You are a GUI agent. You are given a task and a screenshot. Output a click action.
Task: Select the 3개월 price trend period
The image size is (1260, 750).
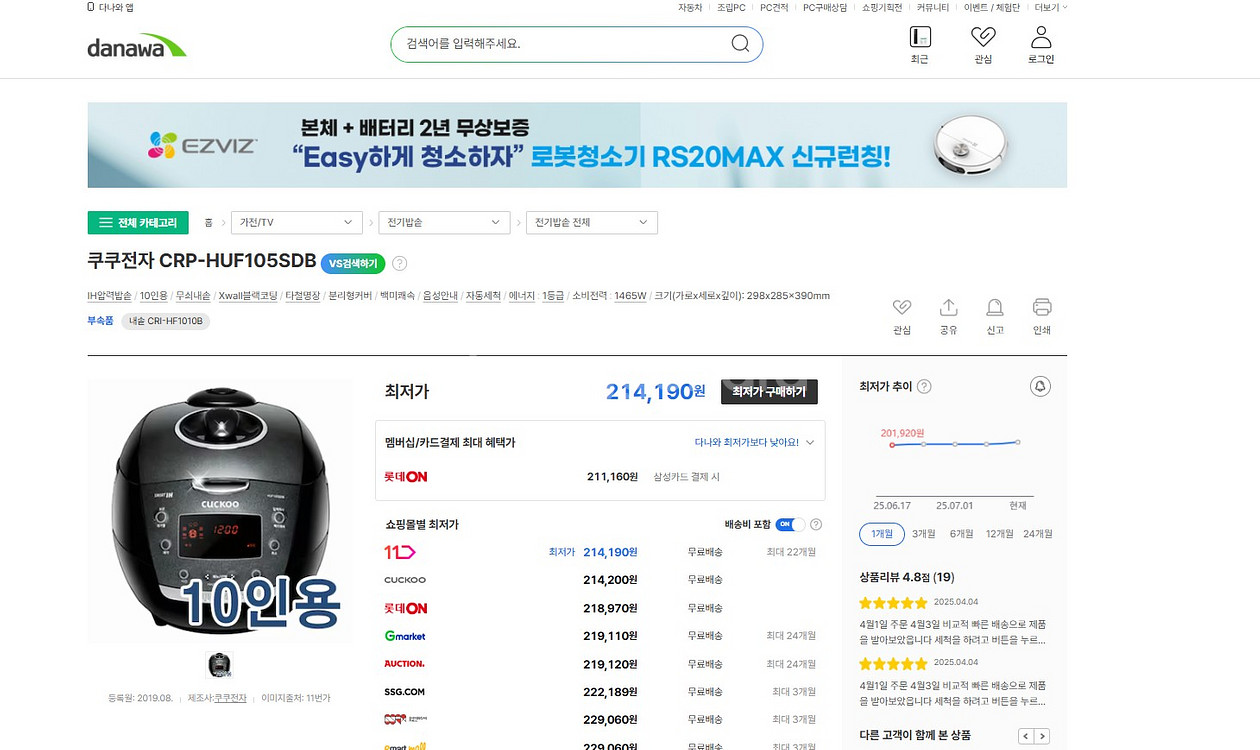[923, 534]
